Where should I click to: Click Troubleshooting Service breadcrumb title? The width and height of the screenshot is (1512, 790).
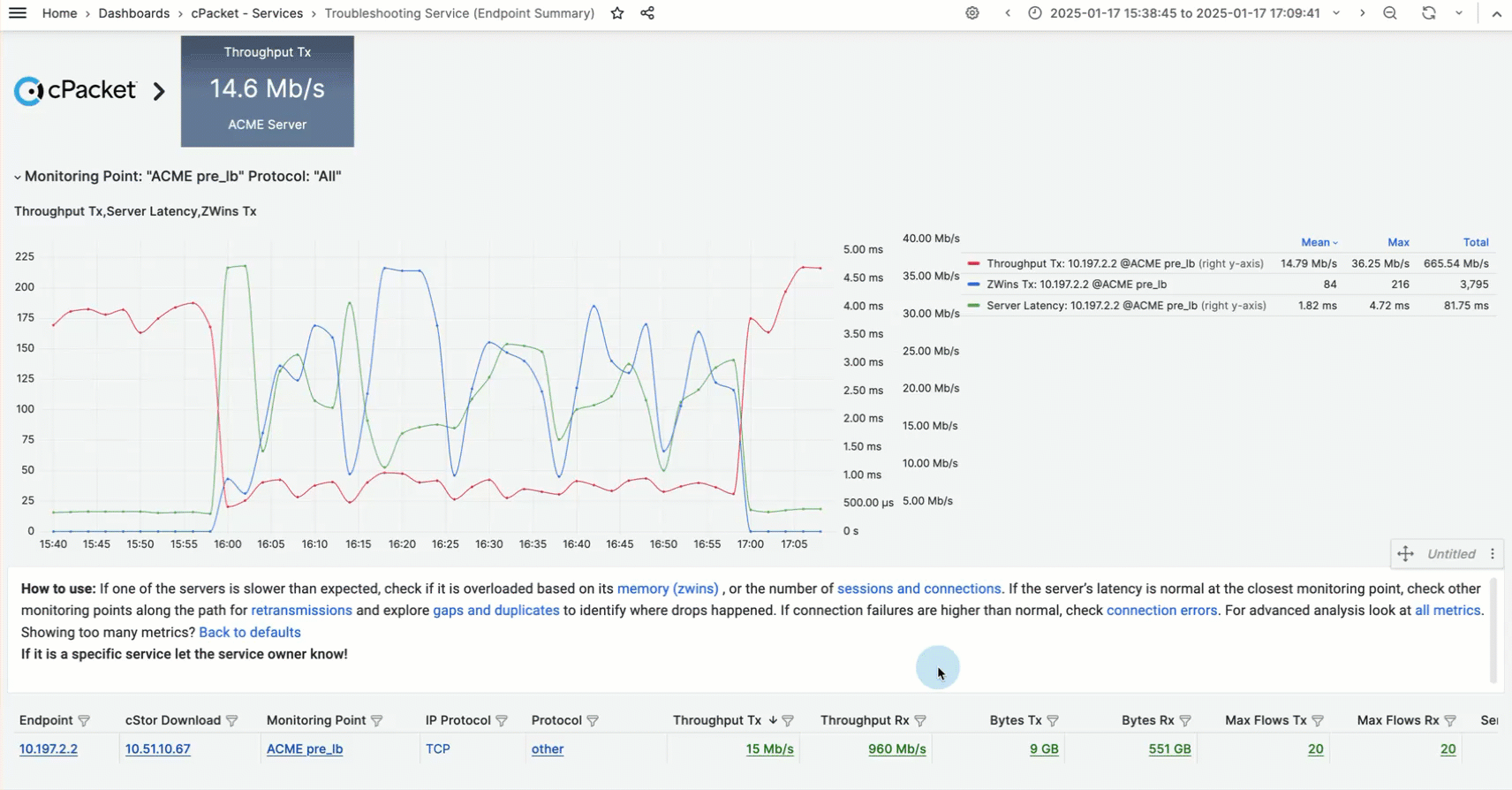[x=459, y=13]
